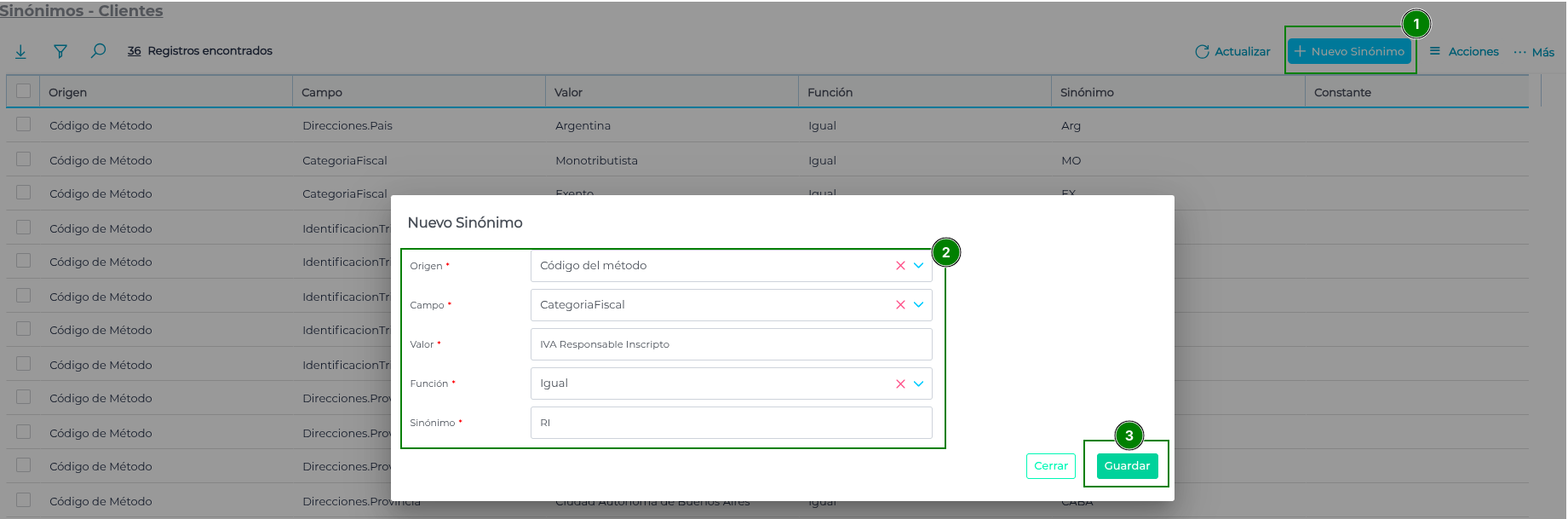Clear the Origen field with X icon
The image size is (1568, 519).
click(x=900, y=266)
